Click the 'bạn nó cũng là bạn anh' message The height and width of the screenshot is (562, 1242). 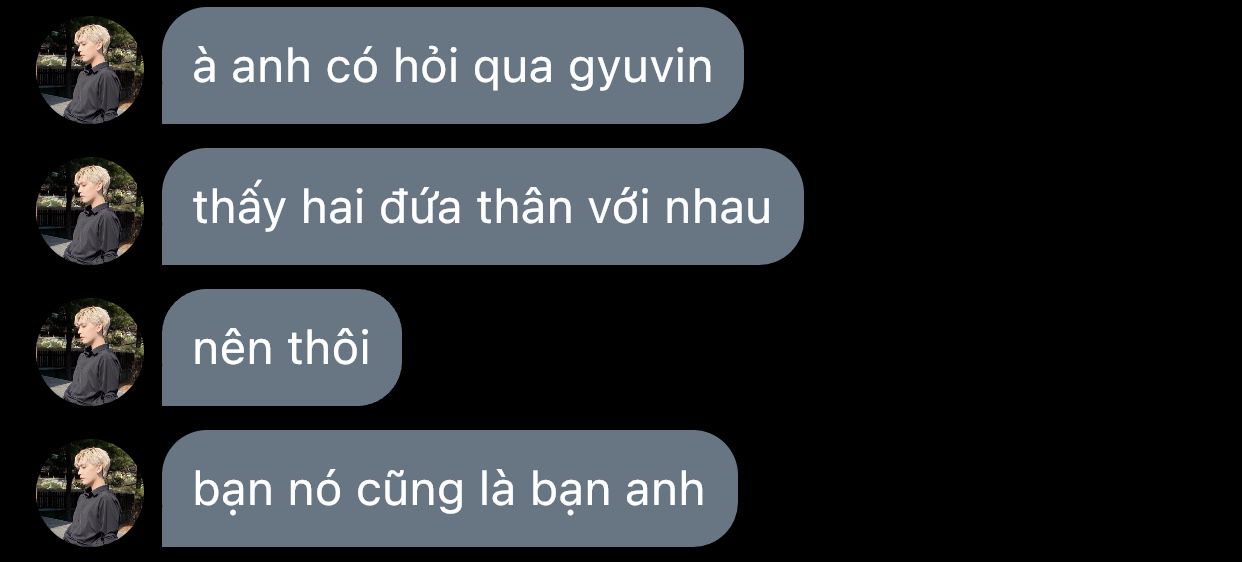pyautogui.click(x=450, y=489)
